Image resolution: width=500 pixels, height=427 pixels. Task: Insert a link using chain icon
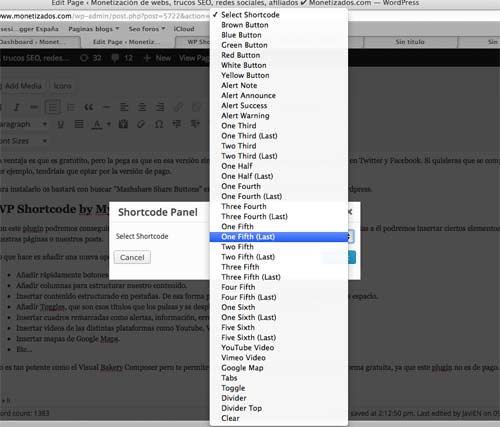178,107
